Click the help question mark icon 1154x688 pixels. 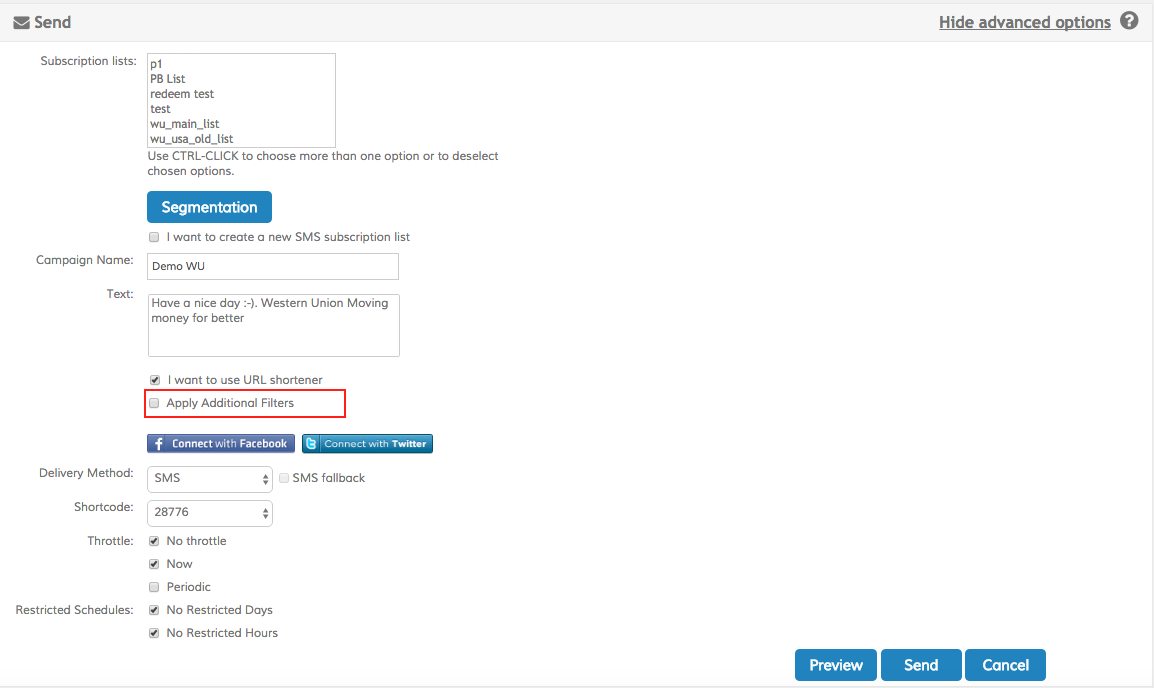tap(1129, 21)
